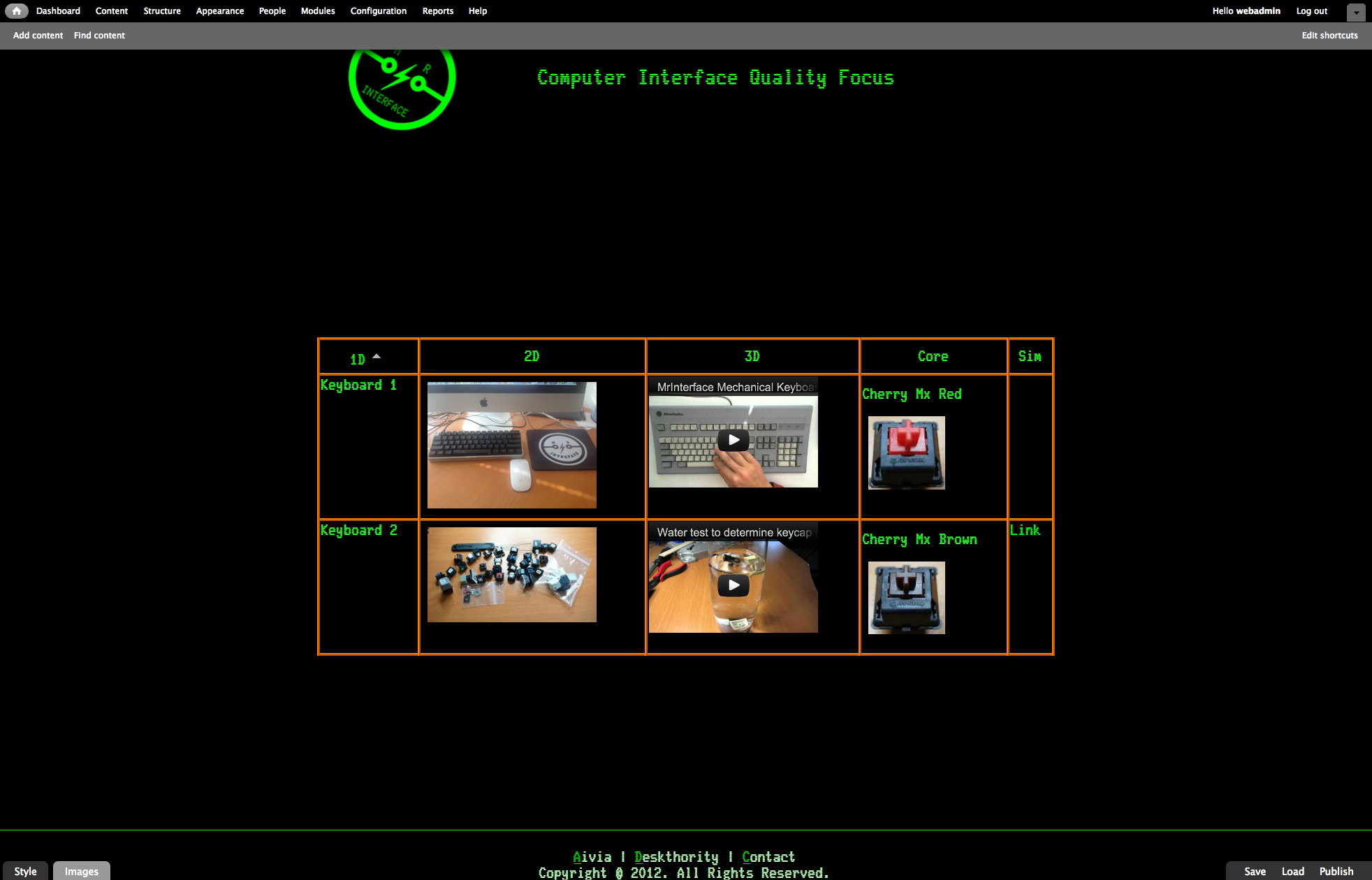Select the Keyboard 2 table cell
Screen dimensions: 1372x880
358,530
